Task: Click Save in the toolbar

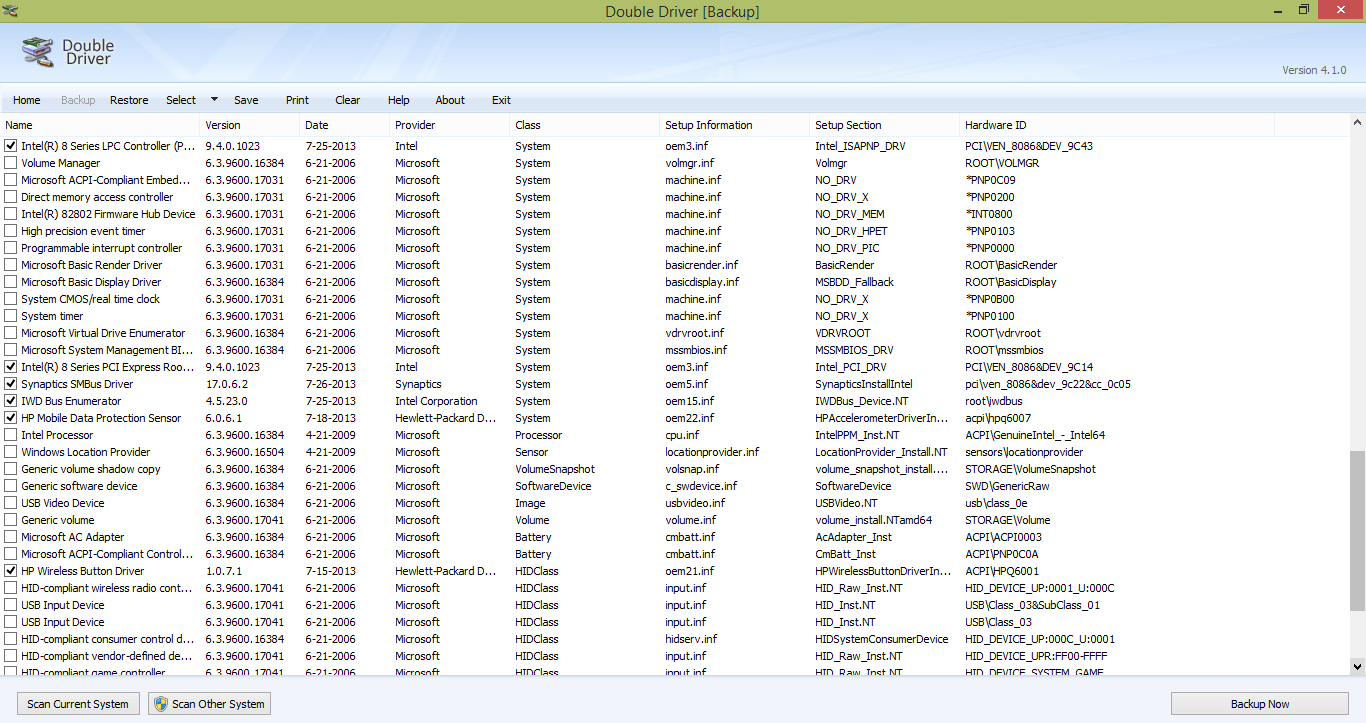Action: tap(246, 100)
